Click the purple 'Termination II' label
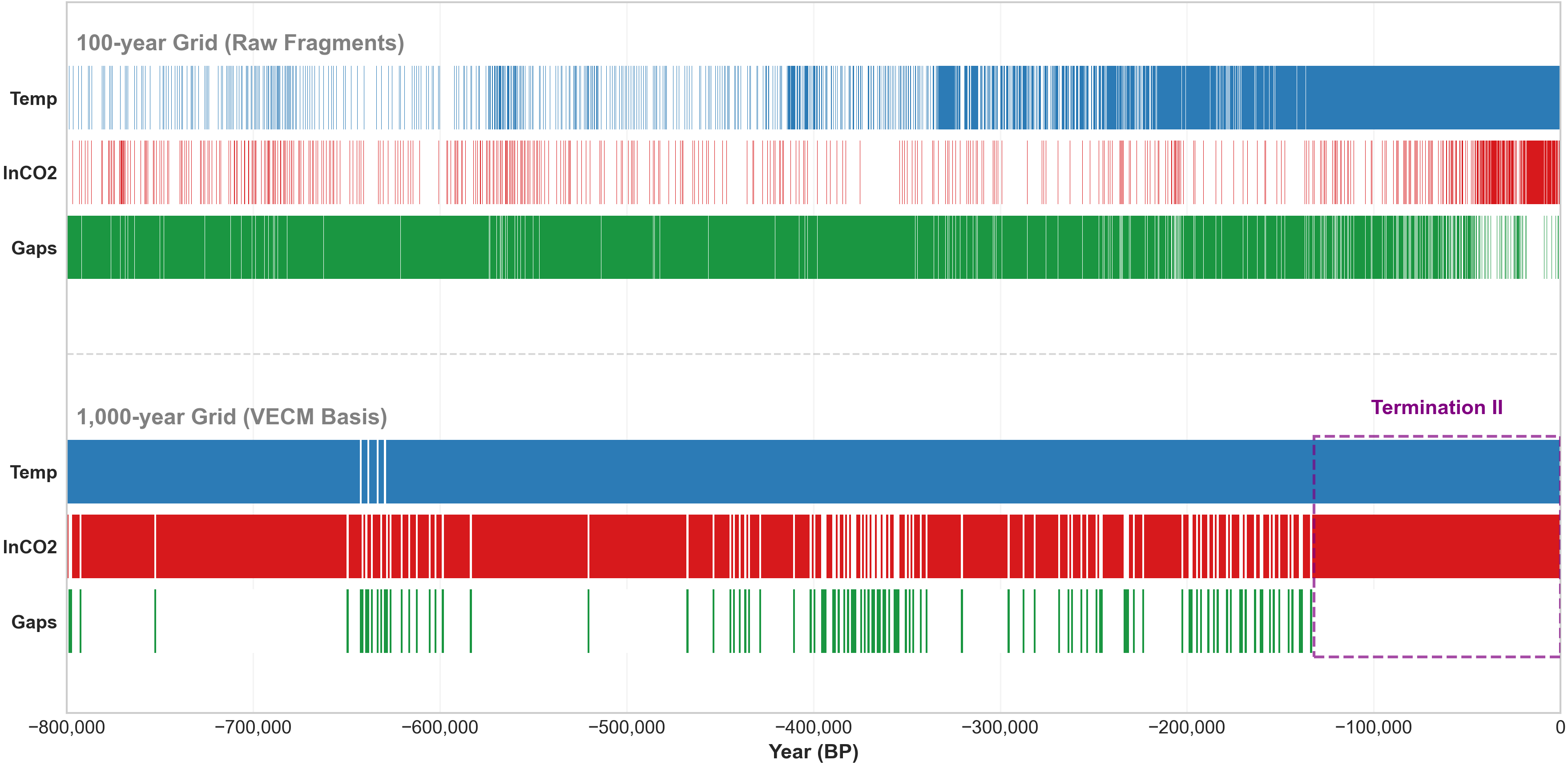Image resolution: width=1568 pixels, height=765 pixels. point(1436,407)
